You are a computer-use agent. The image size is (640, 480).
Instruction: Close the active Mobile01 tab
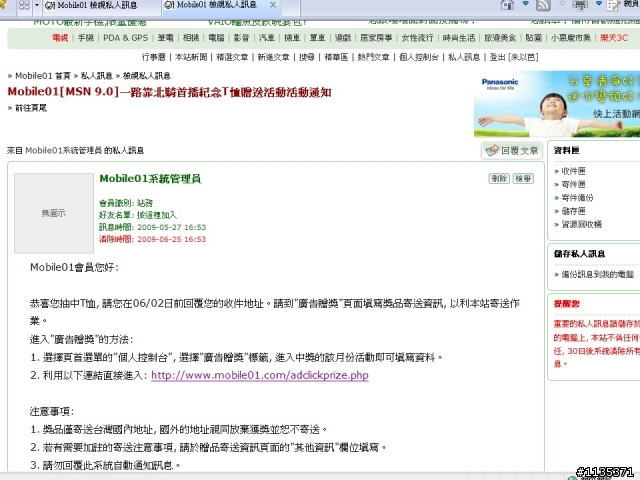pos(273,5)
